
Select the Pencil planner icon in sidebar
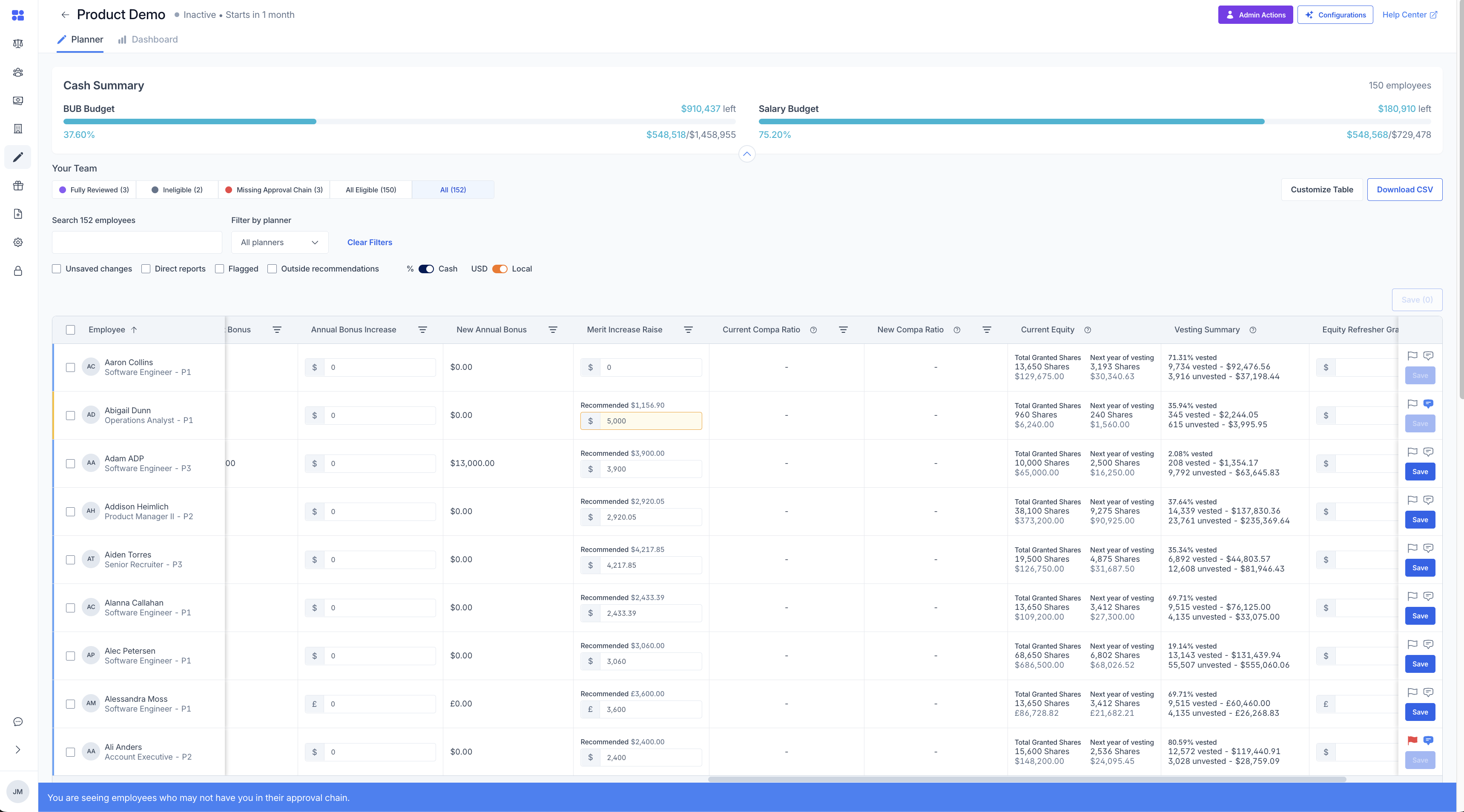pyautogui.click(x=17, y=157)
